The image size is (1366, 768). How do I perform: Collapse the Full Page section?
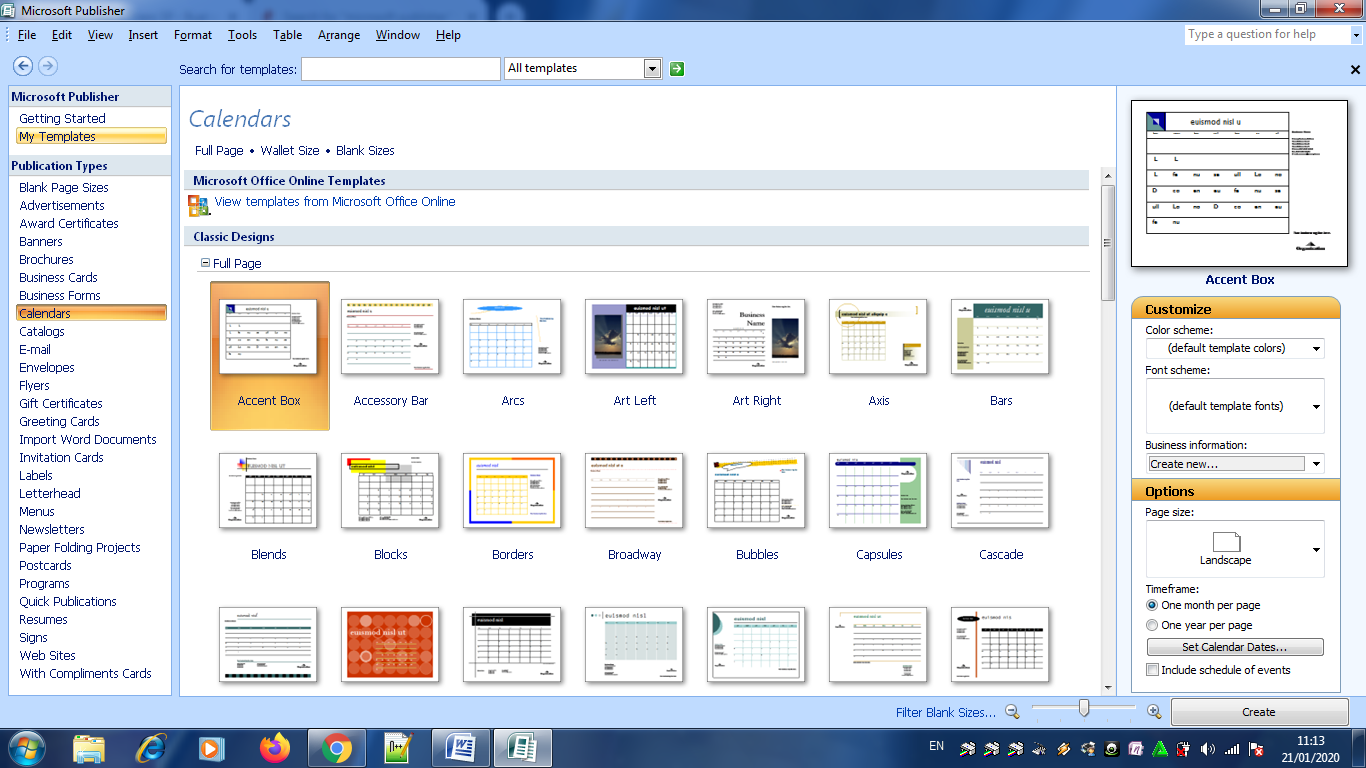[205, 263]
